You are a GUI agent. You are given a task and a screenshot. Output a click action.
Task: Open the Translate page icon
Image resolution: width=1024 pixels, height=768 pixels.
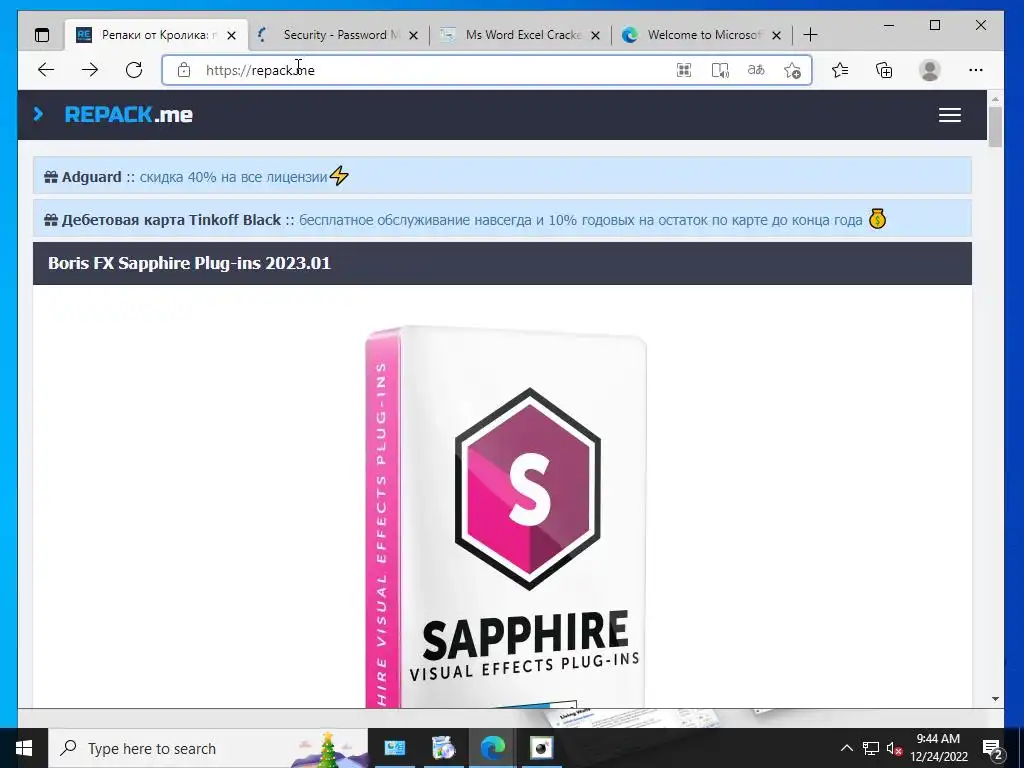756,70
